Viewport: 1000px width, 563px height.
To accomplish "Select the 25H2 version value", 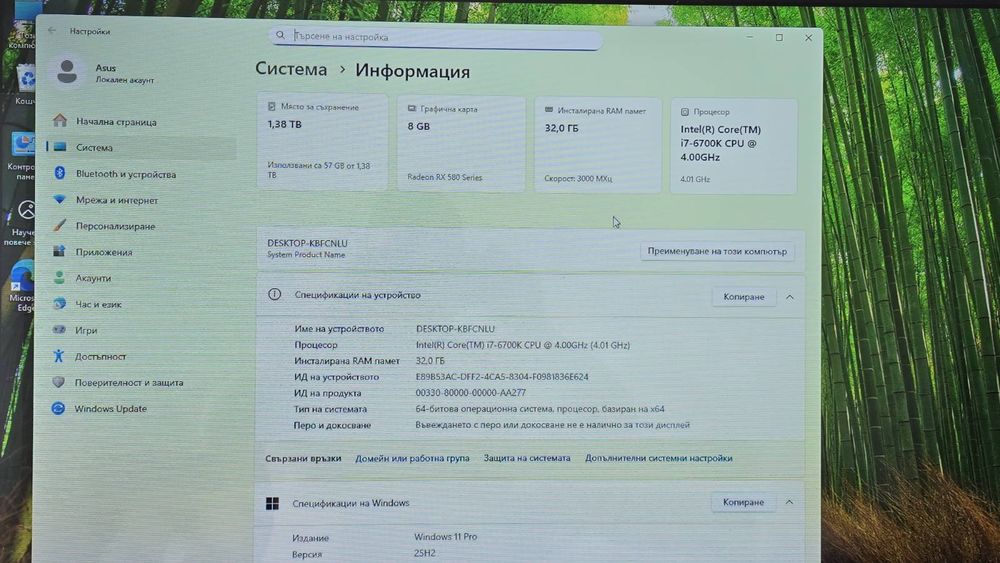I will (425, 553).
